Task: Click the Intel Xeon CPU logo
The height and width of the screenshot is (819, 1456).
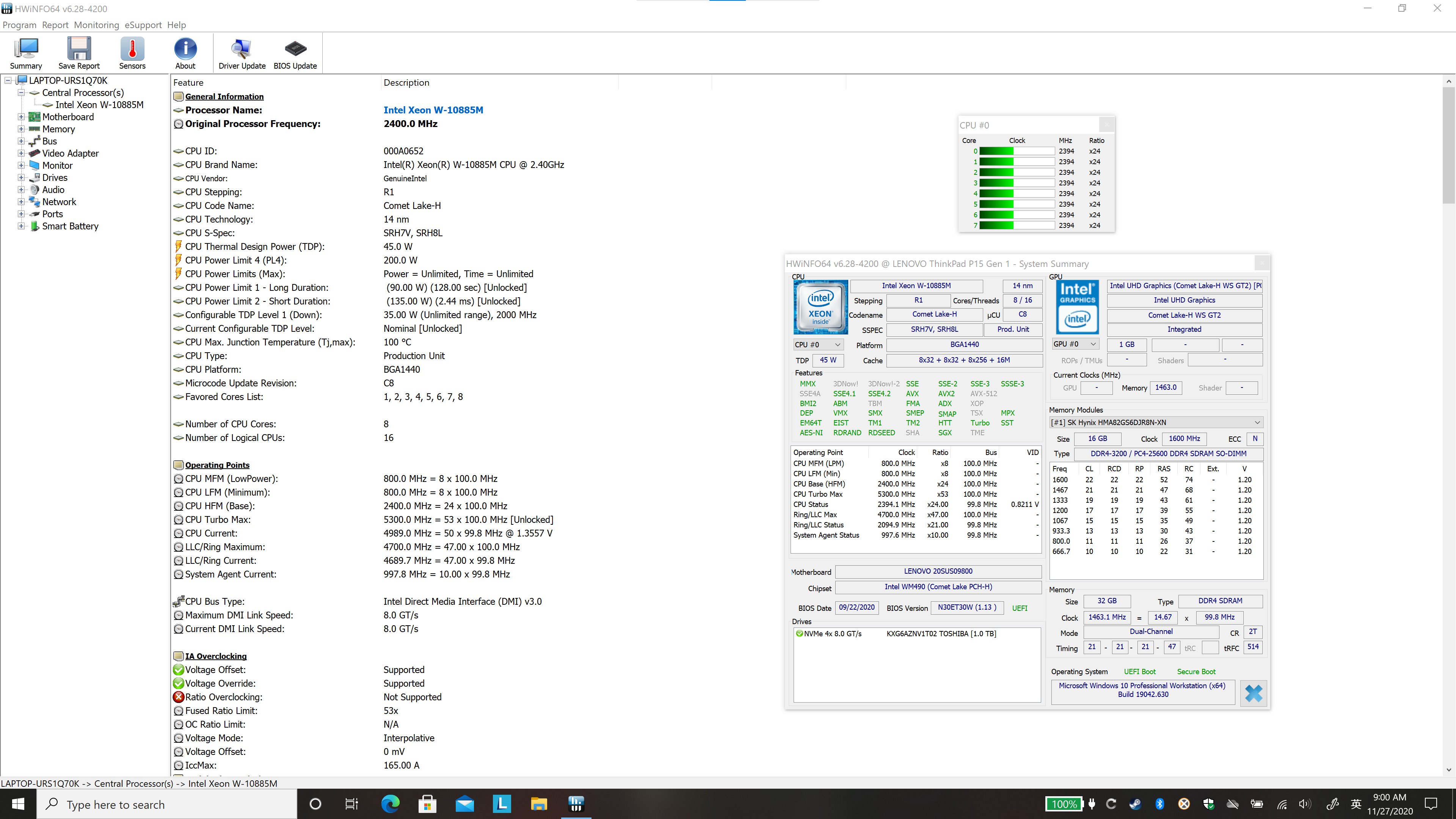Action: [x=820, y=307]
